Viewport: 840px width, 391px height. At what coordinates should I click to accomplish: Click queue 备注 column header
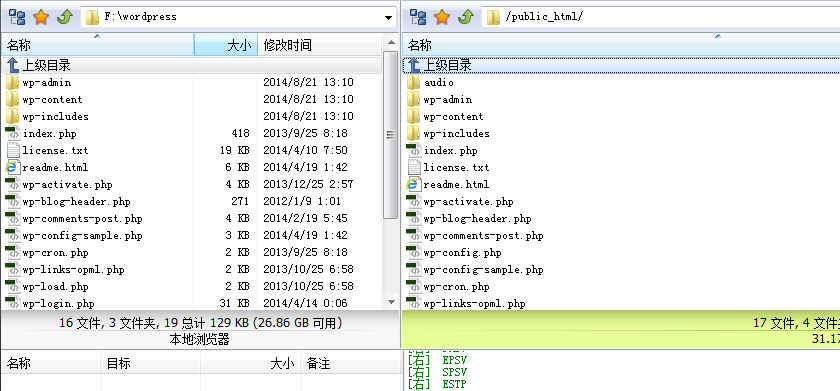click(x=350, y=364)
